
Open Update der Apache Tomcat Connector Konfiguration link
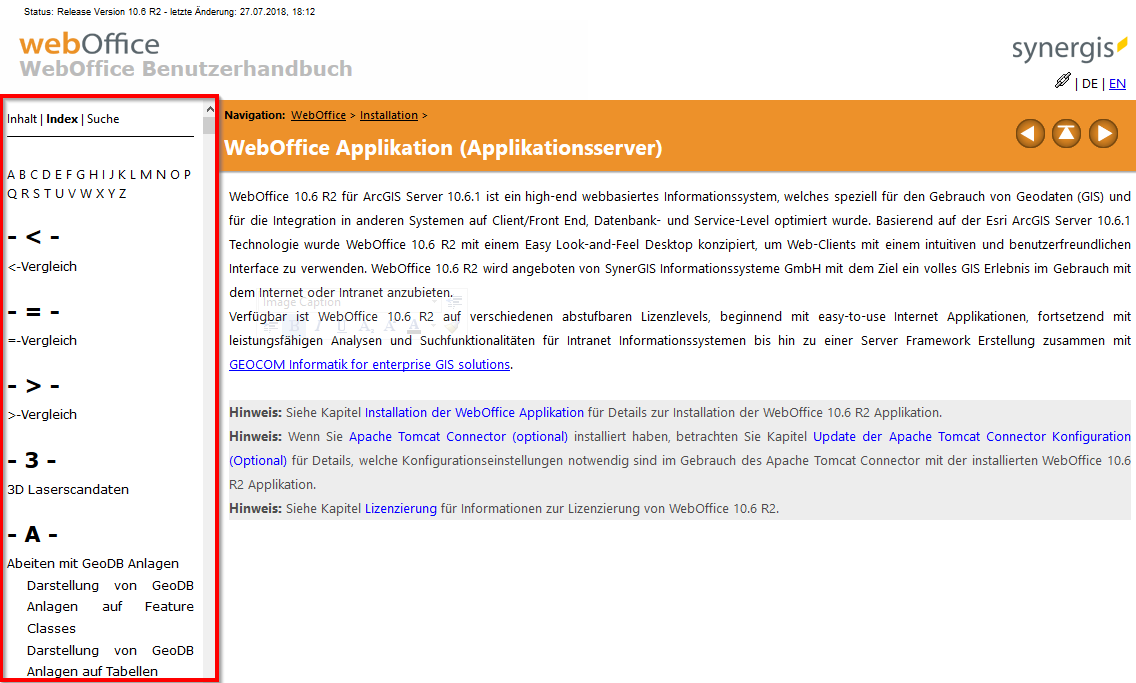pos(972,436)
